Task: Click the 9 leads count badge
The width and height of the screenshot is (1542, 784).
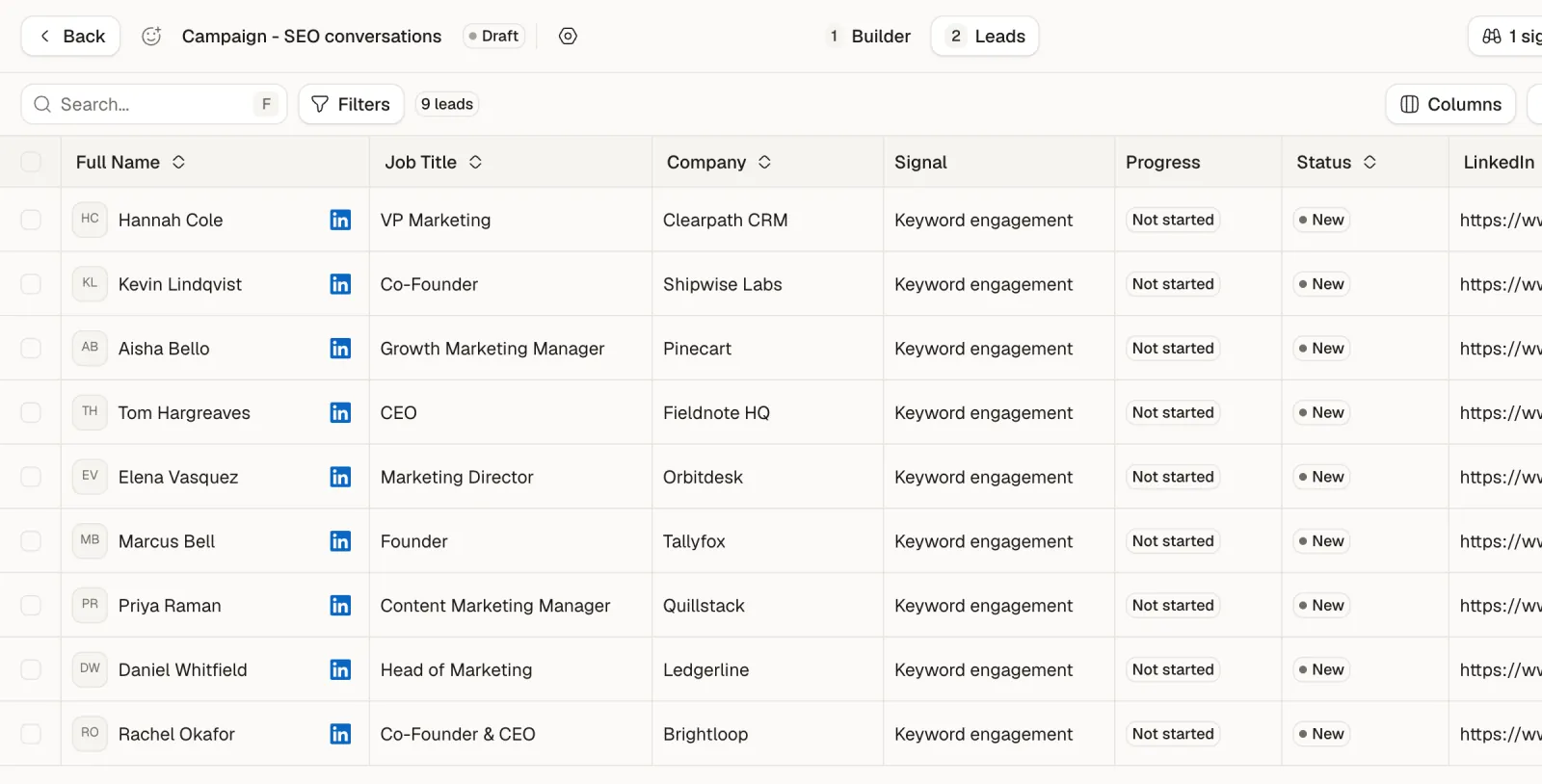Action: pos(447,104)
